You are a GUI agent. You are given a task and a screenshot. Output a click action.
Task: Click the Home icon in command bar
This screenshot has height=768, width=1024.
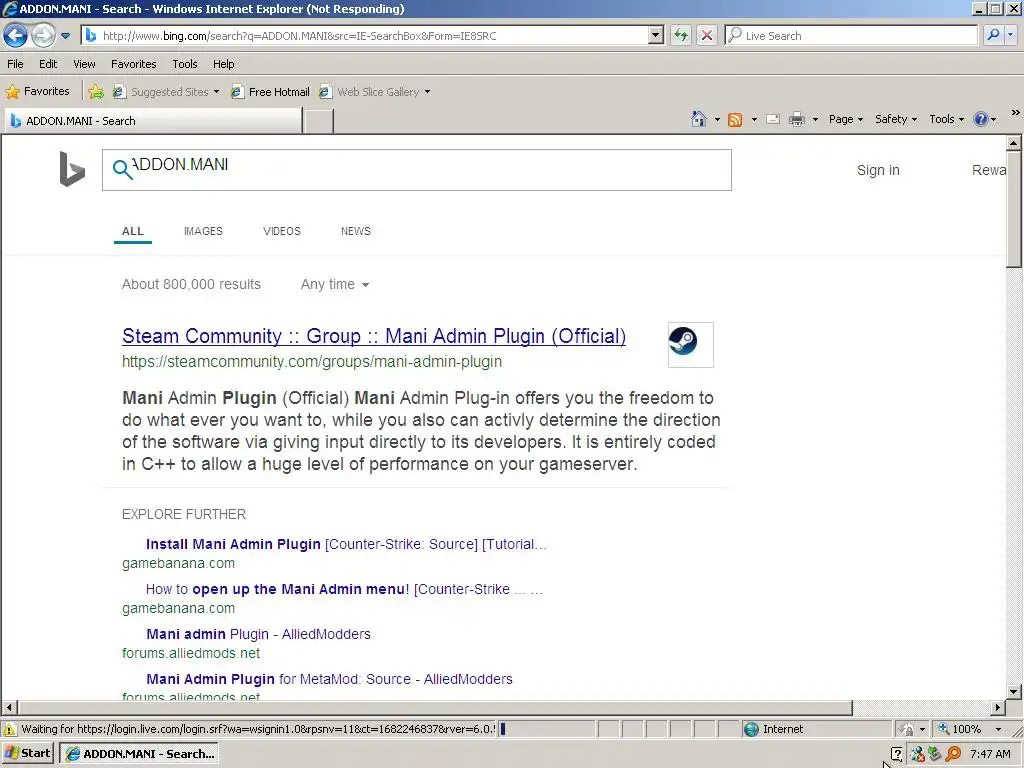click(699, 119)
